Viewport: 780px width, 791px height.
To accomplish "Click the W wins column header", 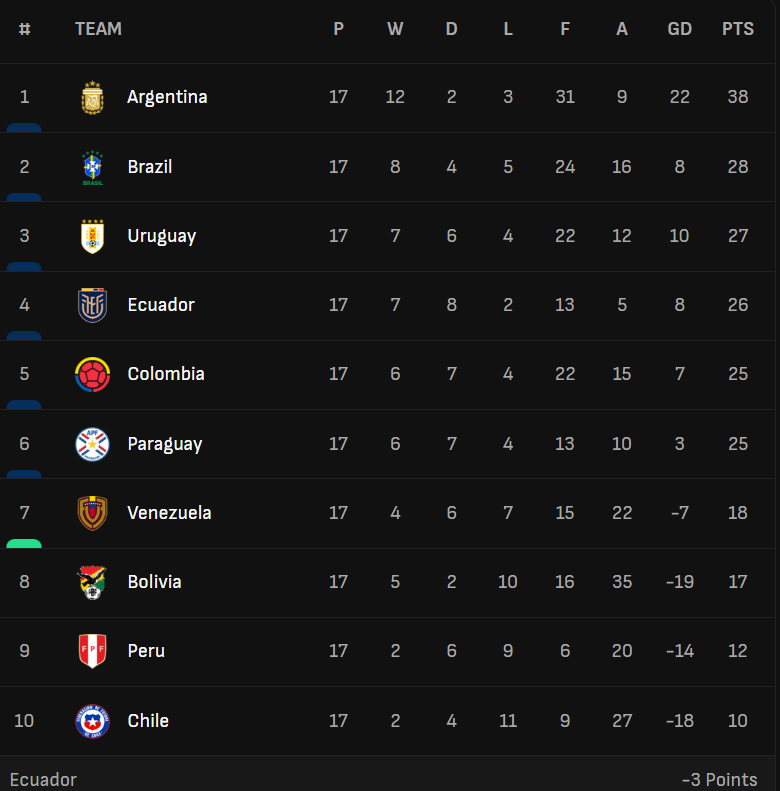I will (395, 29).
